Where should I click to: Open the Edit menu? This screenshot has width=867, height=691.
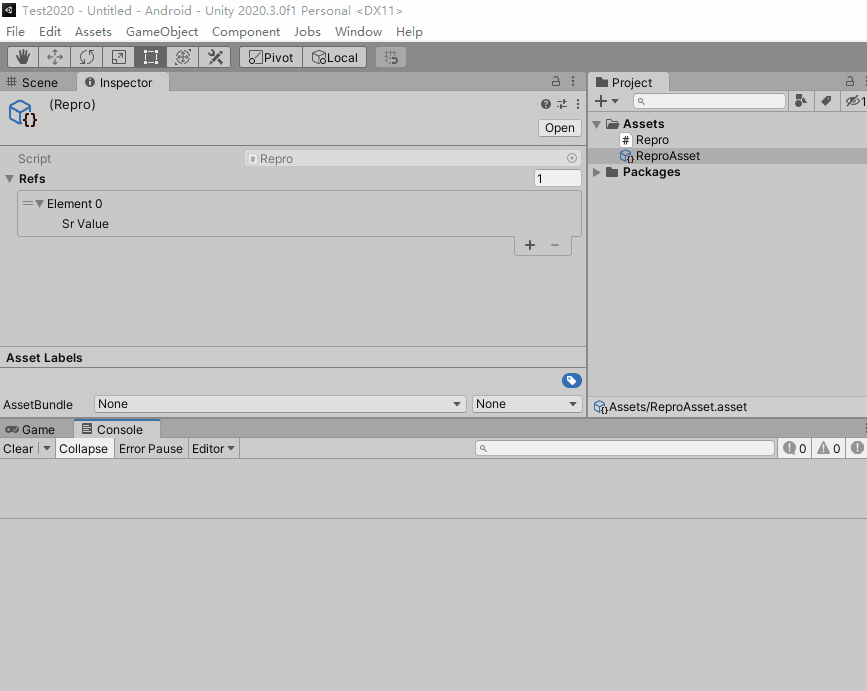[x=50, y=32]
